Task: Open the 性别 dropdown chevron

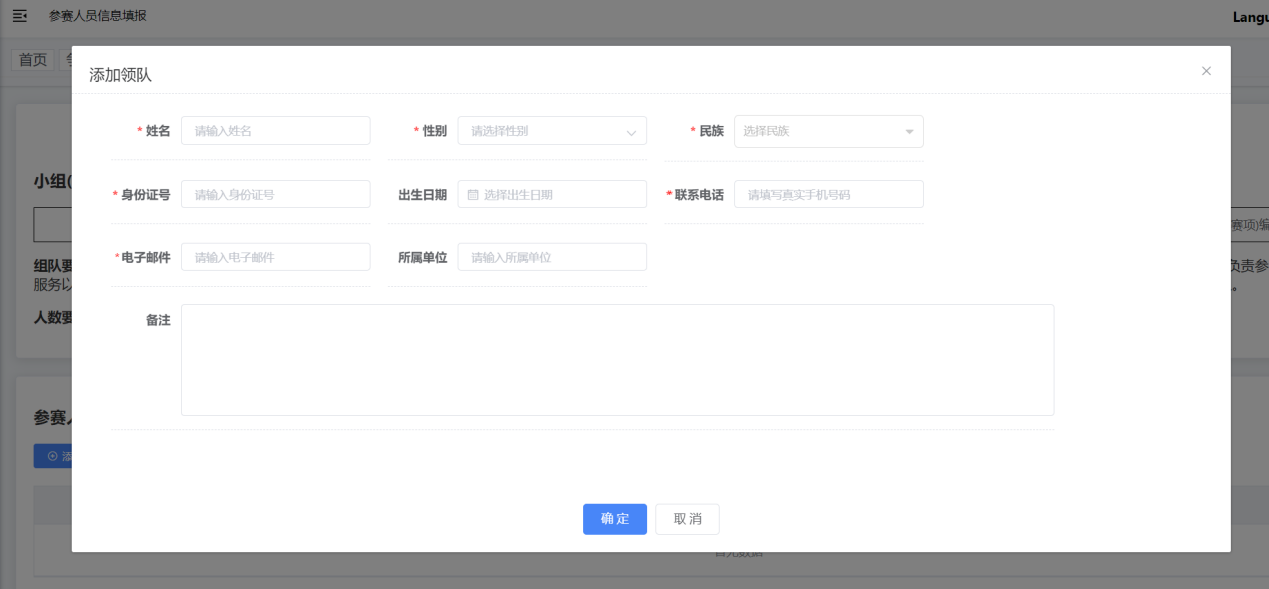Action: coord(631,132)
